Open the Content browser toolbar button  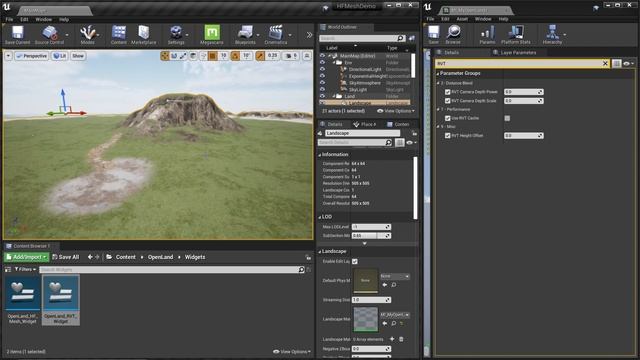click(x=119, y=35)
